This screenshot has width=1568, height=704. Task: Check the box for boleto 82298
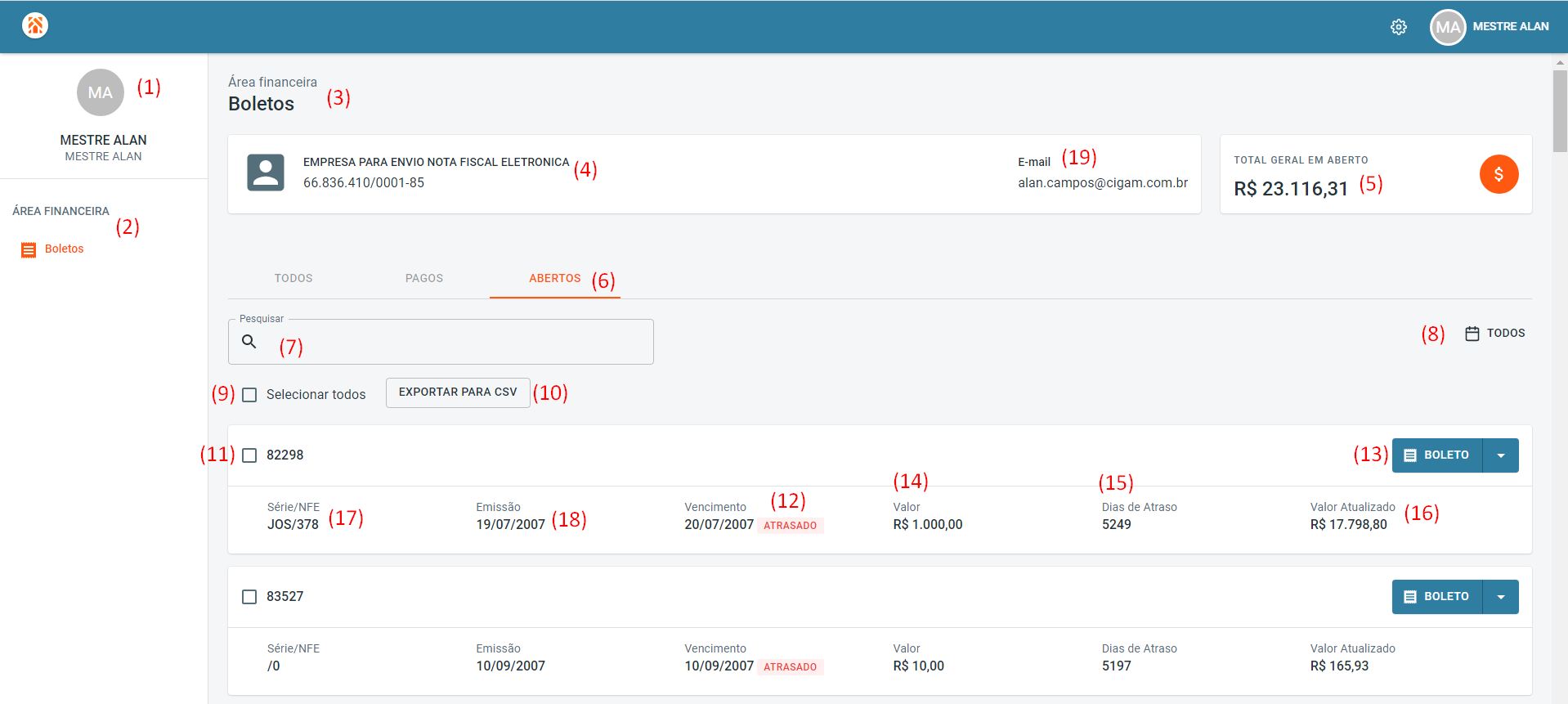click(249, 455)
